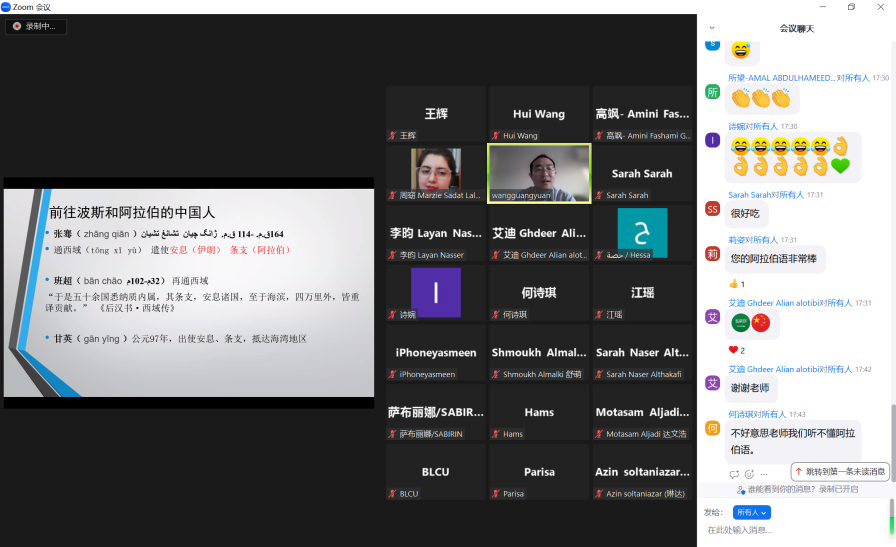896x547 pixels.
Task: Click the chat message input field
Action: point(790,530)
